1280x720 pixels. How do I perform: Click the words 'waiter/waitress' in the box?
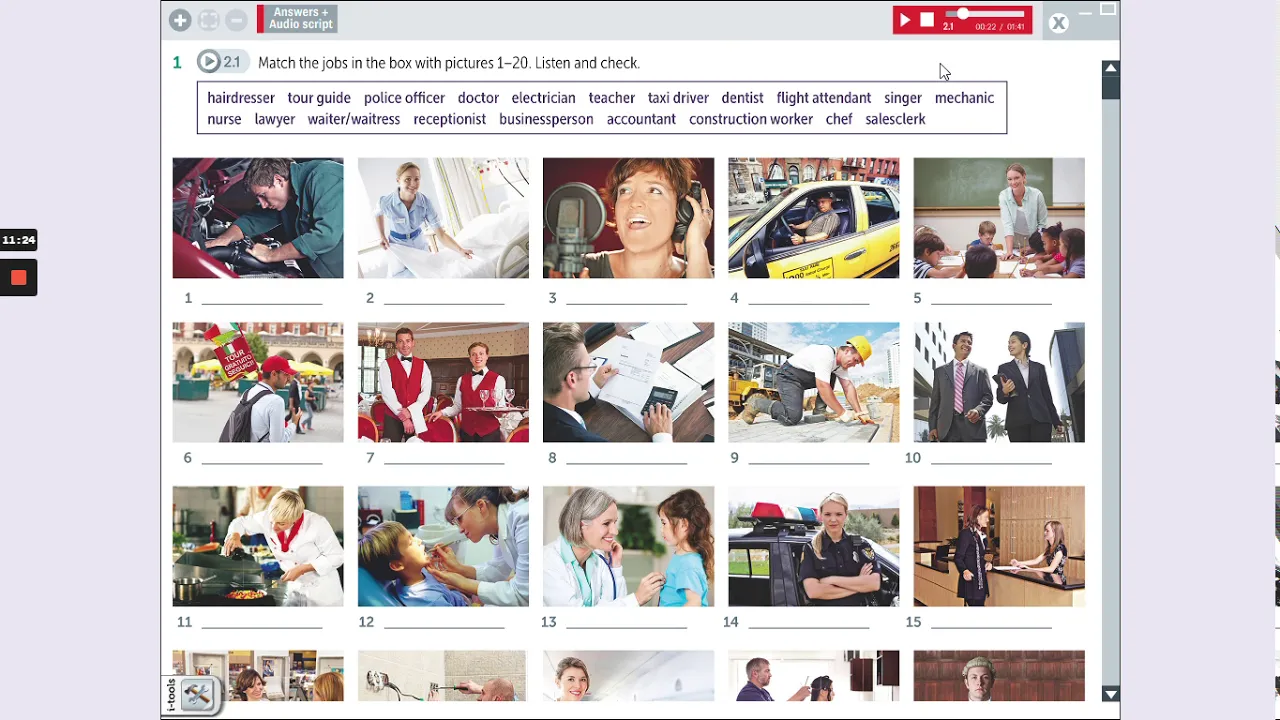pos(354,119)
